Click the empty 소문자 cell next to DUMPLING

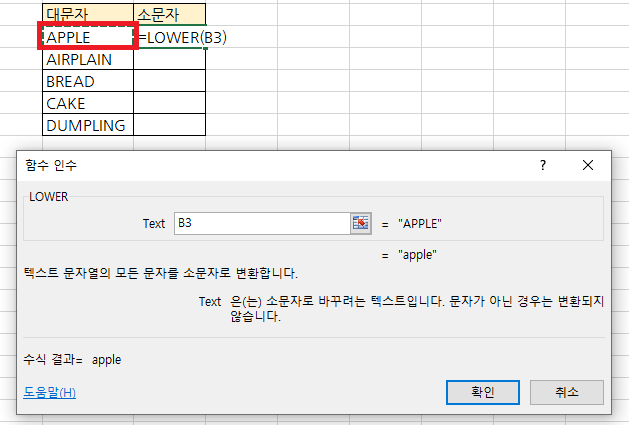[x=170, y=125]
